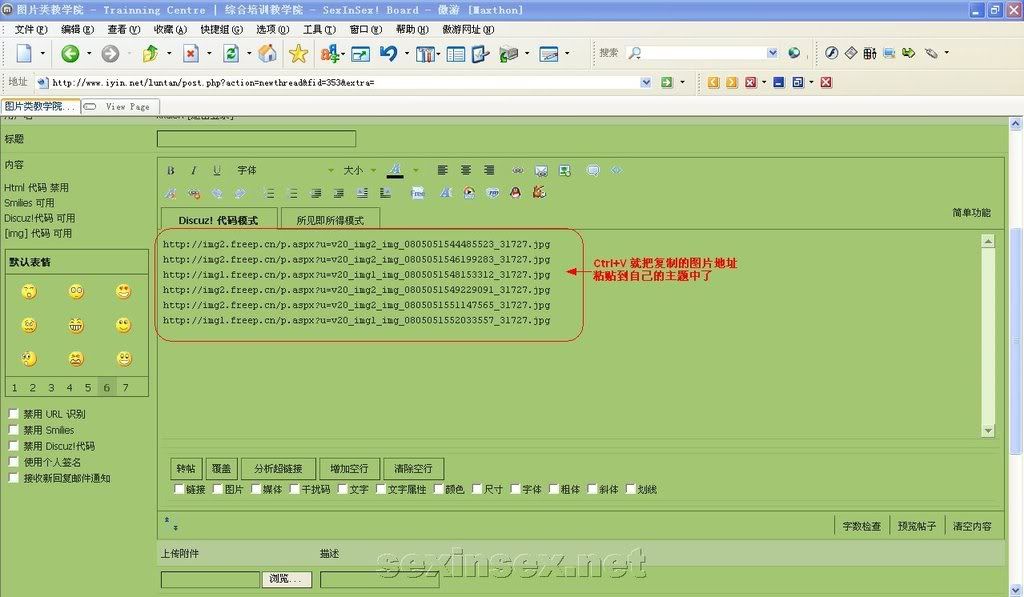Tick the 媒体 checkbox below editor

point(256,489)
